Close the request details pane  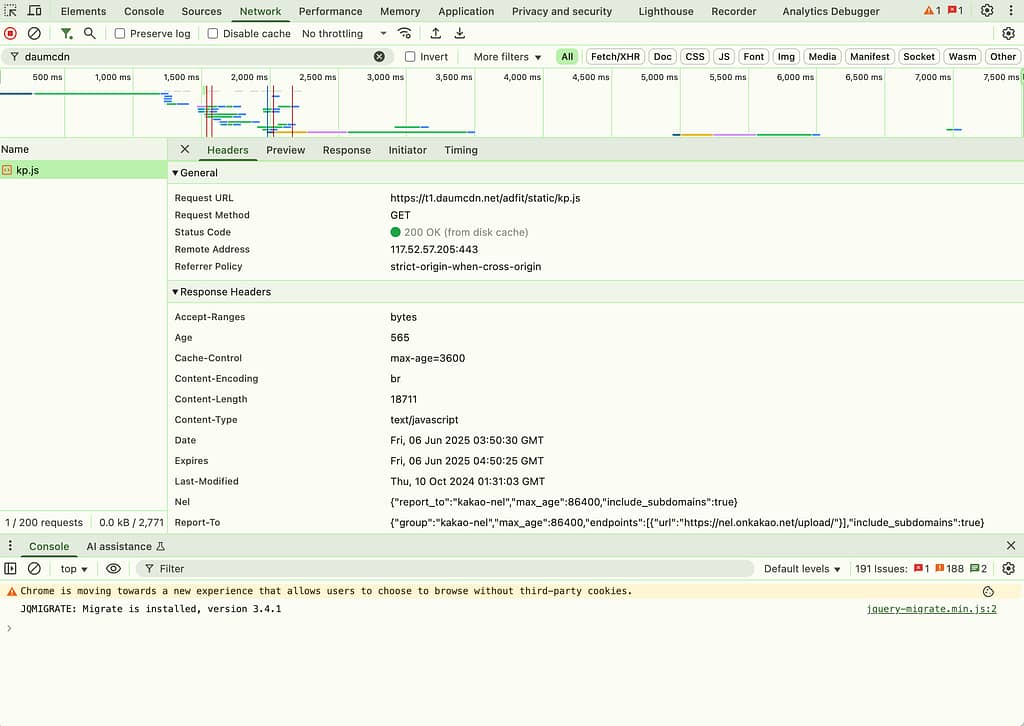click(185, 150)
